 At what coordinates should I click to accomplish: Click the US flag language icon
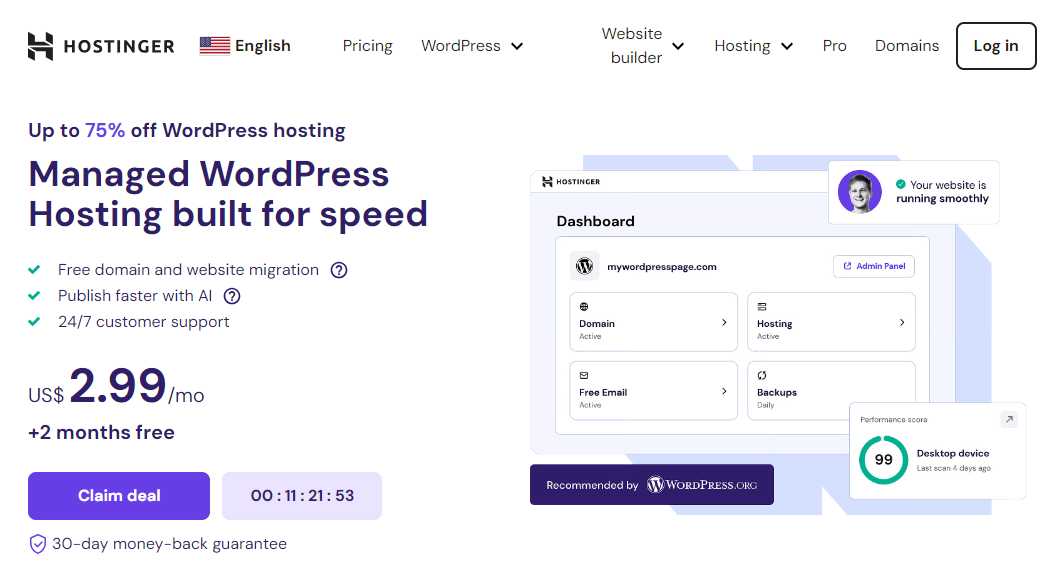tap(214, 46)
